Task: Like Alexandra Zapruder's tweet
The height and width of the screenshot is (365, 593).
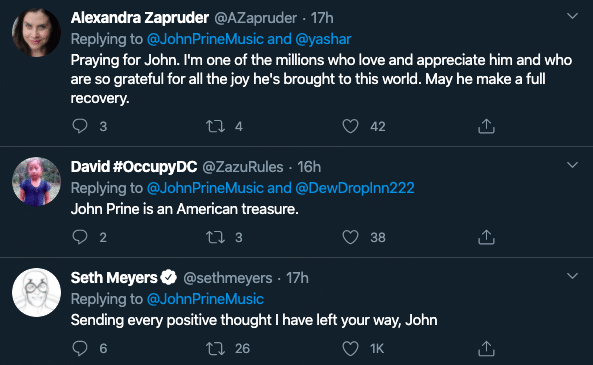Action: coord(350,126)
